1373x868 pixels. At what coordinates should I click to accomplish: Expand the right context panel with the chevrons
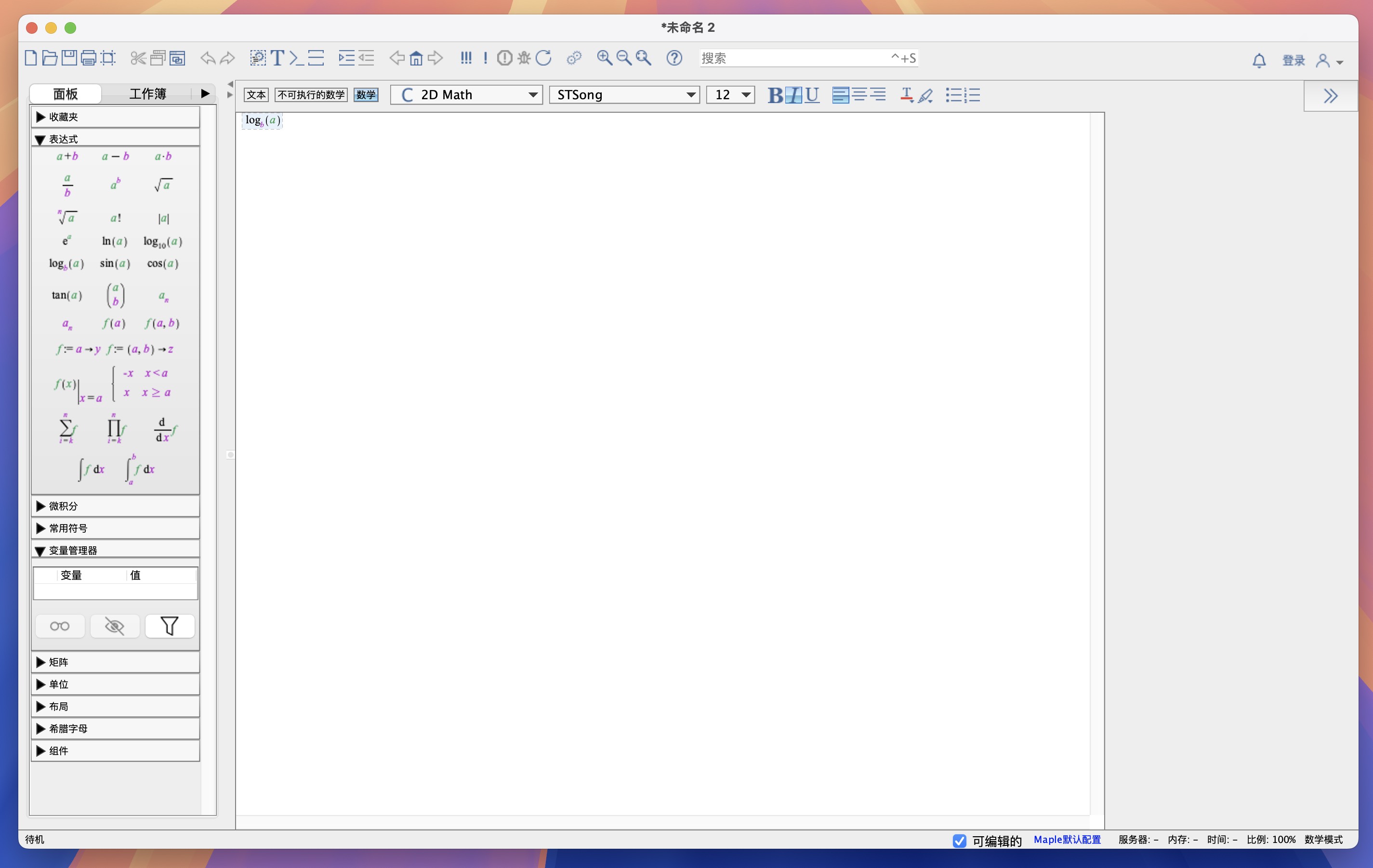point(1330,96)
